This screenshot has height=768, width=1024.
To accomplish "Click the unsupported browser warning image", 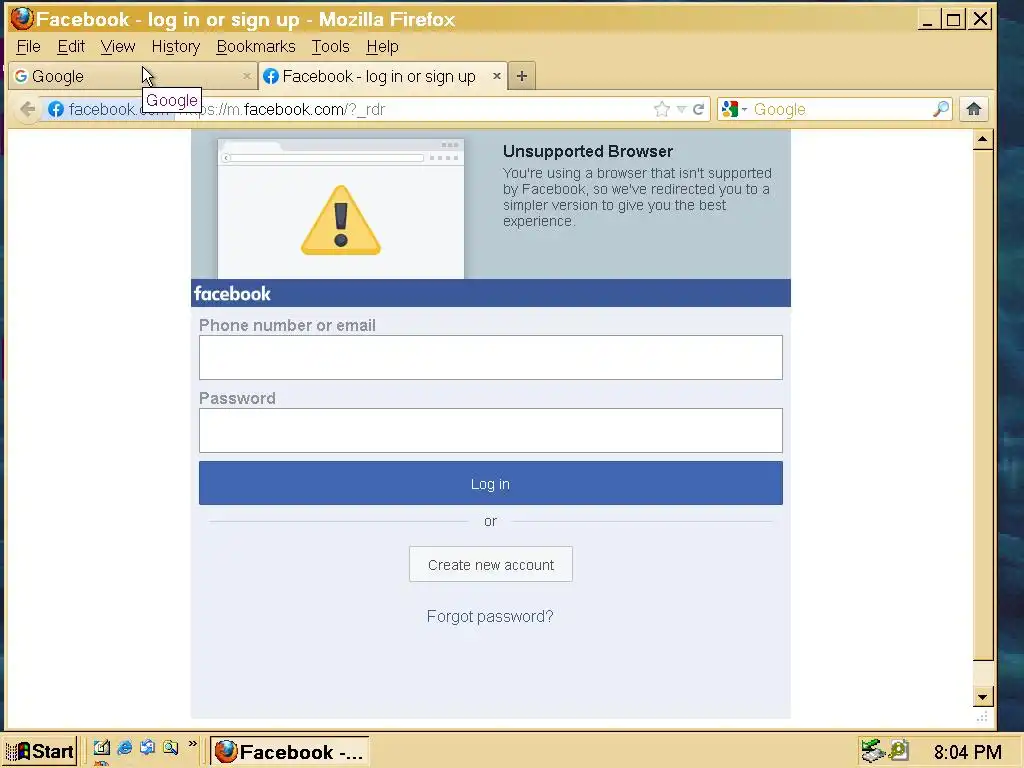I will pos(340,209).
